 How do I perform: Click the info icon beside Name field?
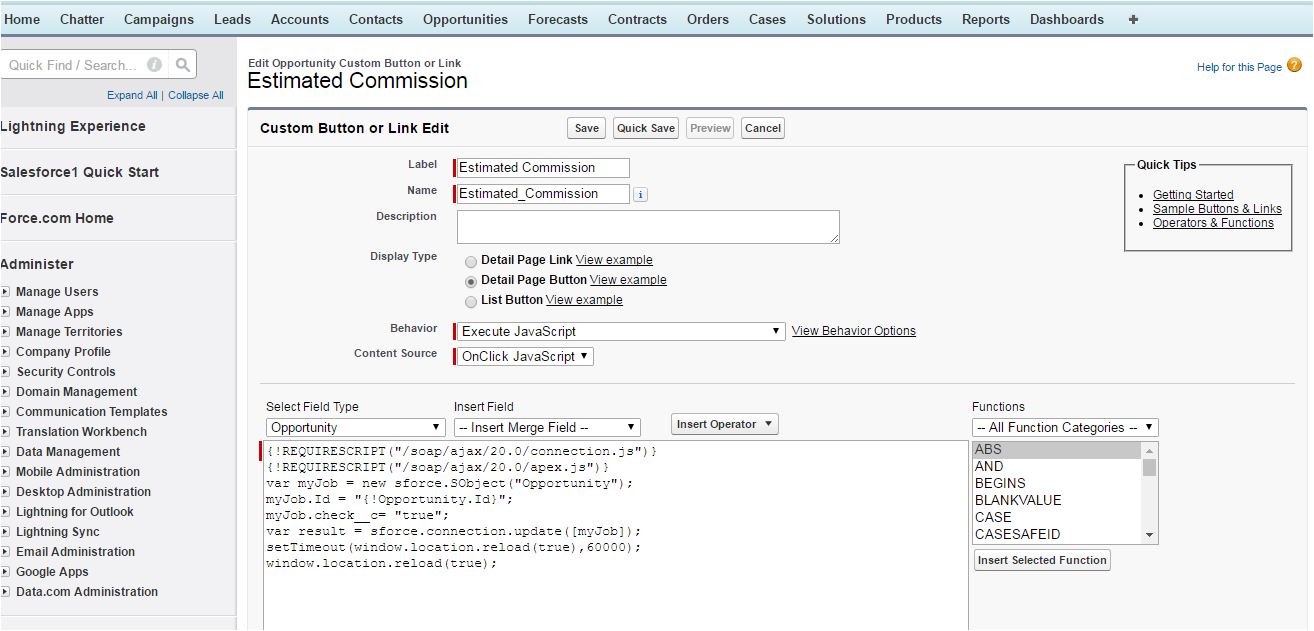coord(640,195)
